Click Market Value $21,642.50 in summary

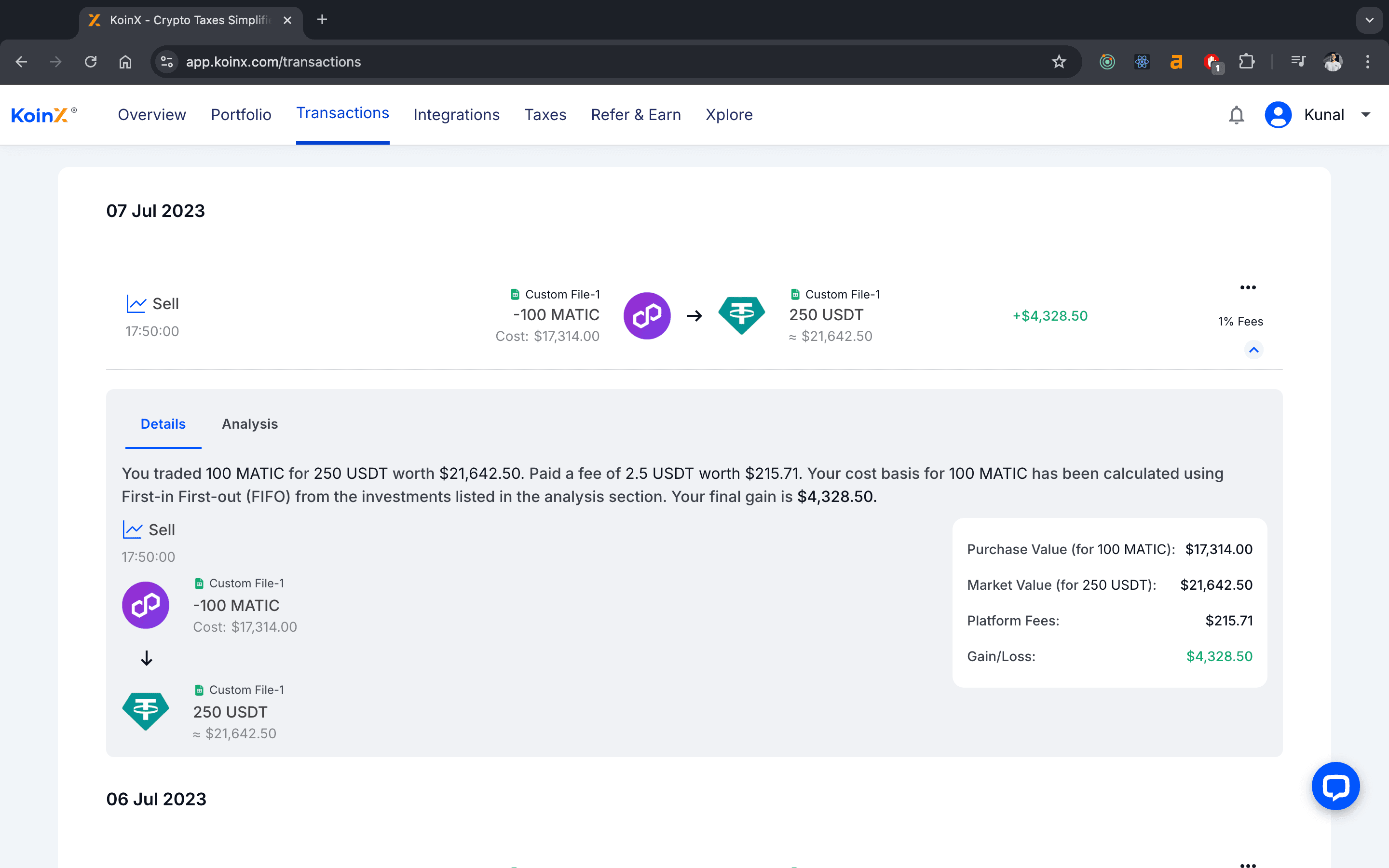coord(1216,585)
